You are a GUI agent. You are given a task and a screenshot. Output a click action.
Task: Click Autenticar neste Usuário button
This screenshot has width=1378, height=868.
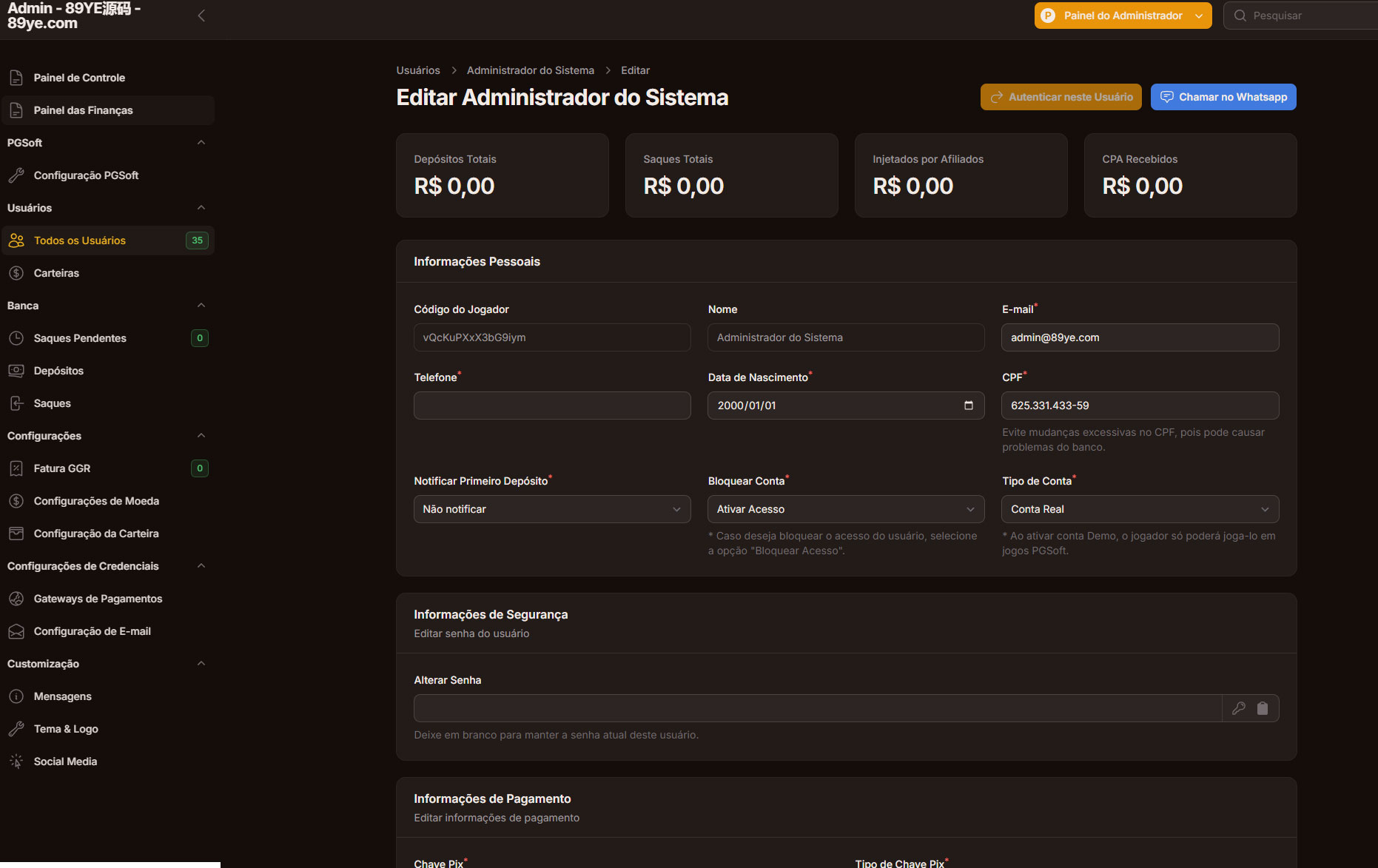(x=1061, y=97)
